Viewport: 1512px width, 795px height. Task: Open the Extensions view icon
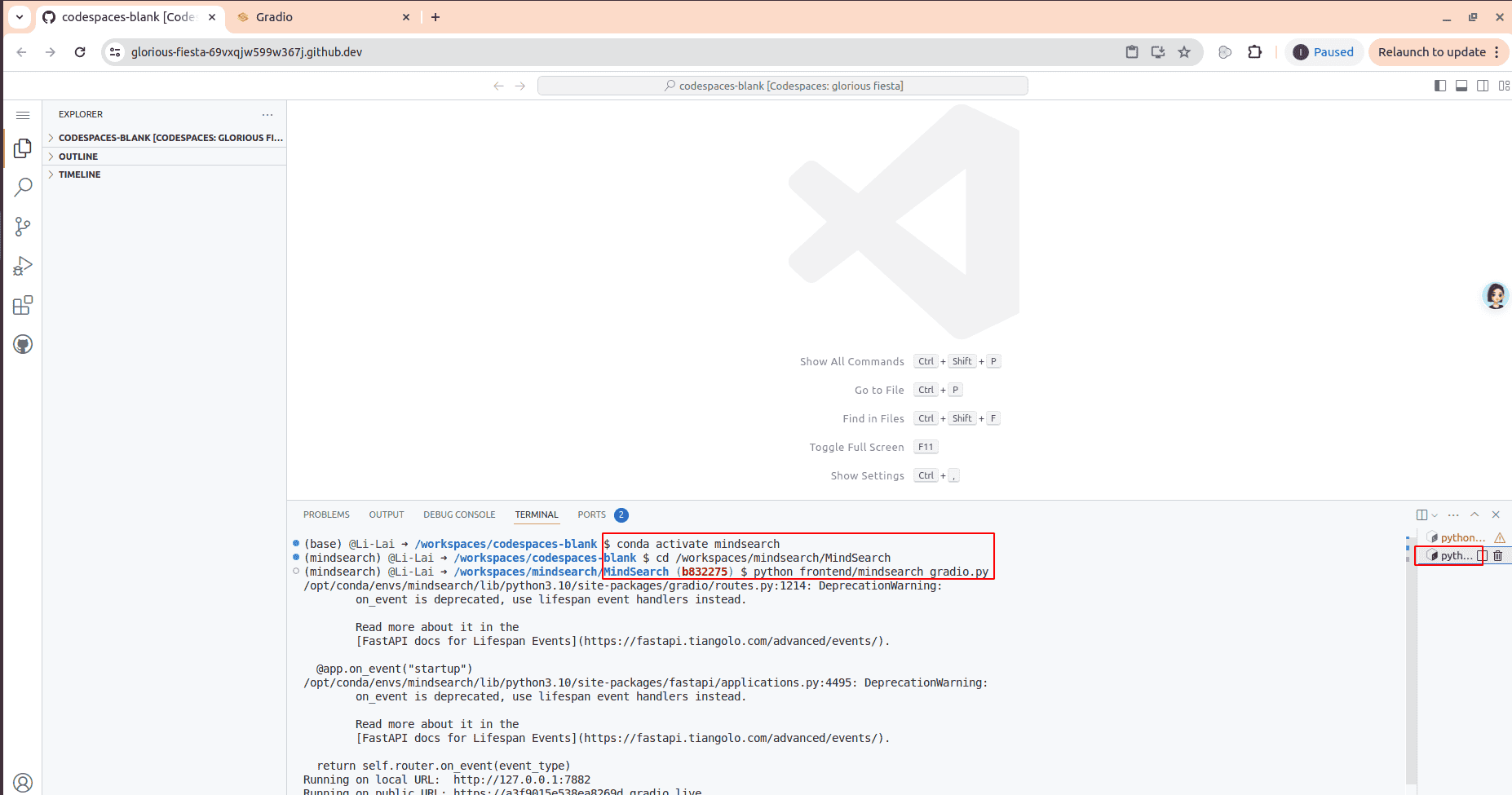[x=23, y=306]
